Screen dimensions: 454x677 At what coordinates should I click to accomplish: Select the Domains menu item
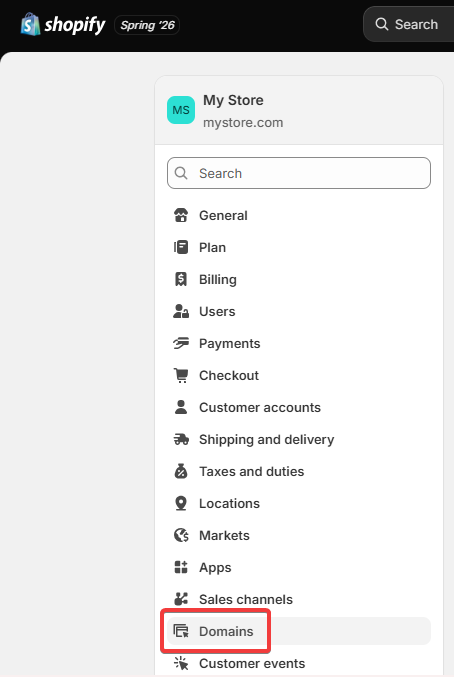pyautogui.click(x=299, y=631)
